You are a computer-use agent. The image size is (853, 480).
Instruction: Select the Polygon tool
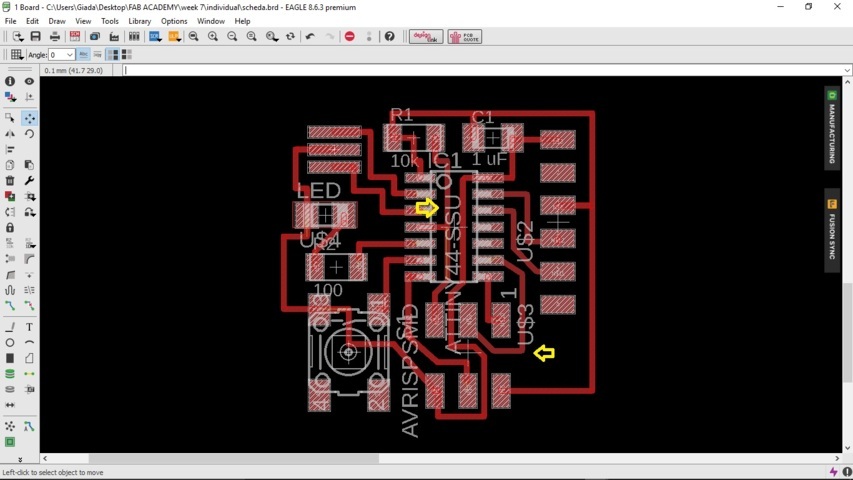coord(29,358)
